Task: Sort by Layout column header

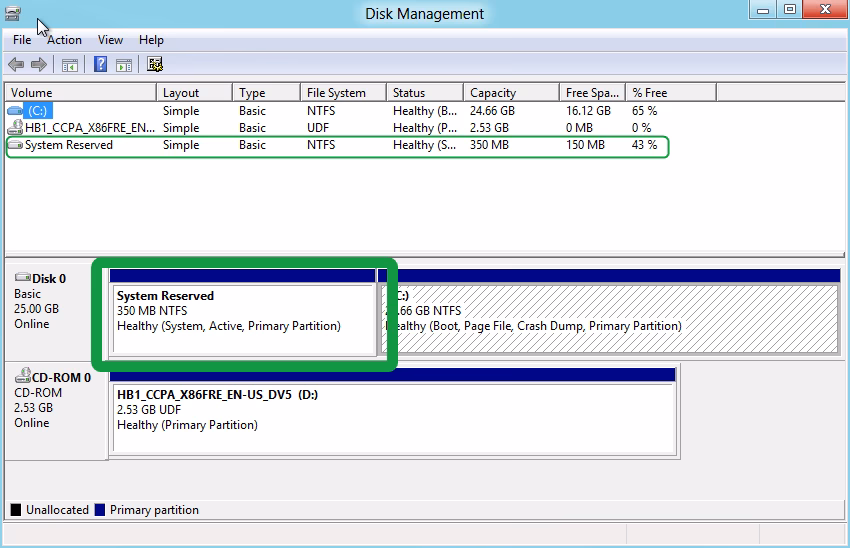Action: (195, 93)
